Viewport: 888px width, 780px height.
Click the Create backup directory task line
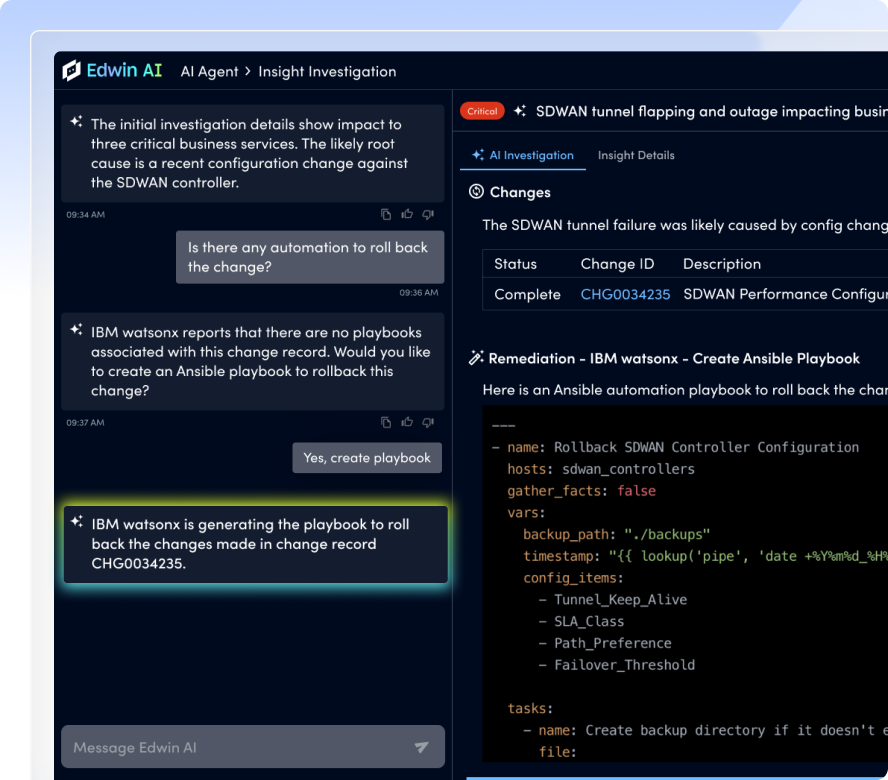(705, 731)
